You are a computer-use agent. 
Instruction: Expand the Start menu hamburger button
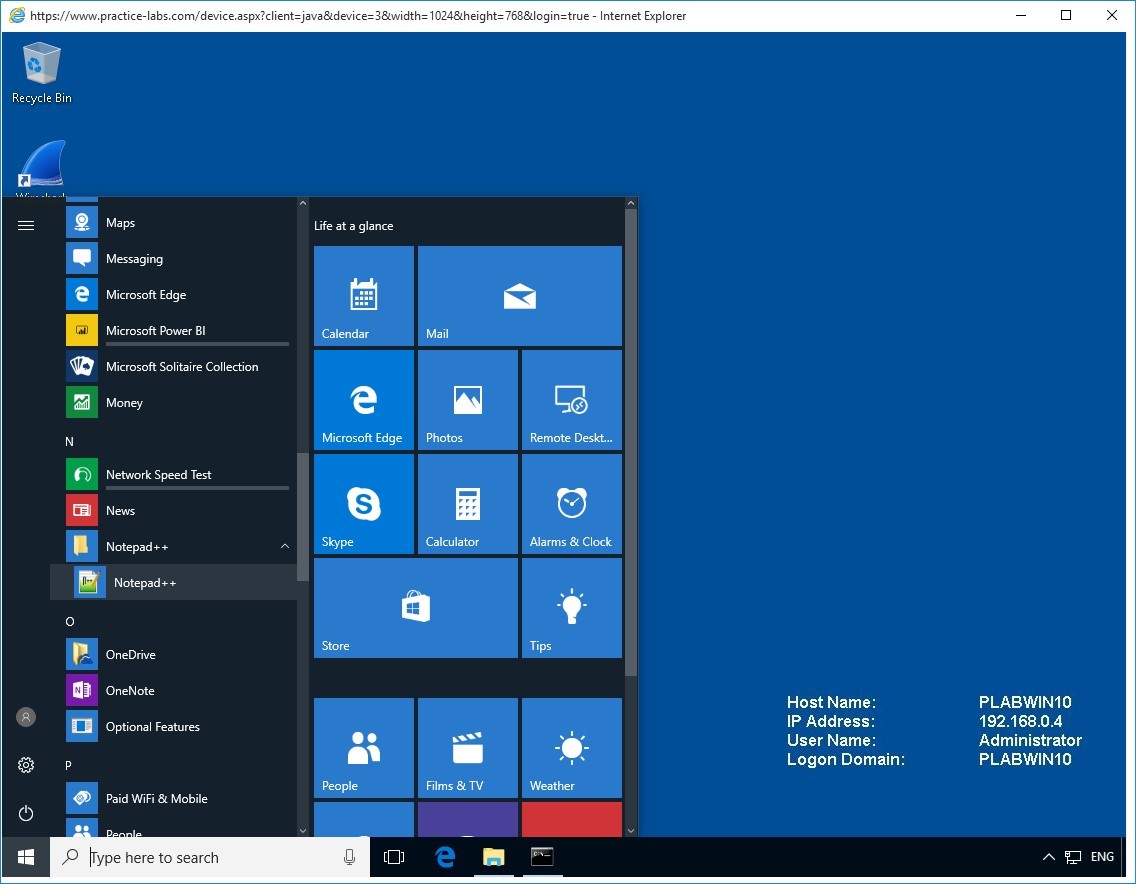26,226
